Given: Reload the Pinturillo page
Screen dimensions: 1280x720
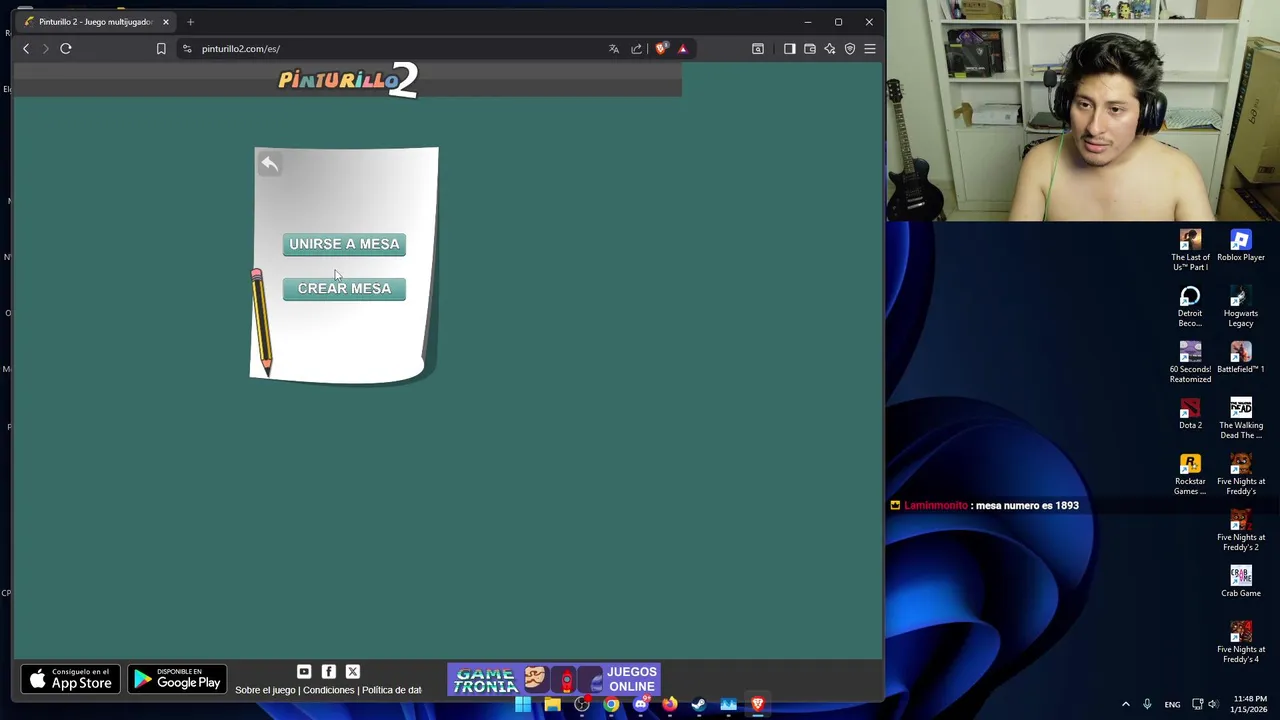Looking at the screenshot, I should pyautogui.click(x=66, y=48).
